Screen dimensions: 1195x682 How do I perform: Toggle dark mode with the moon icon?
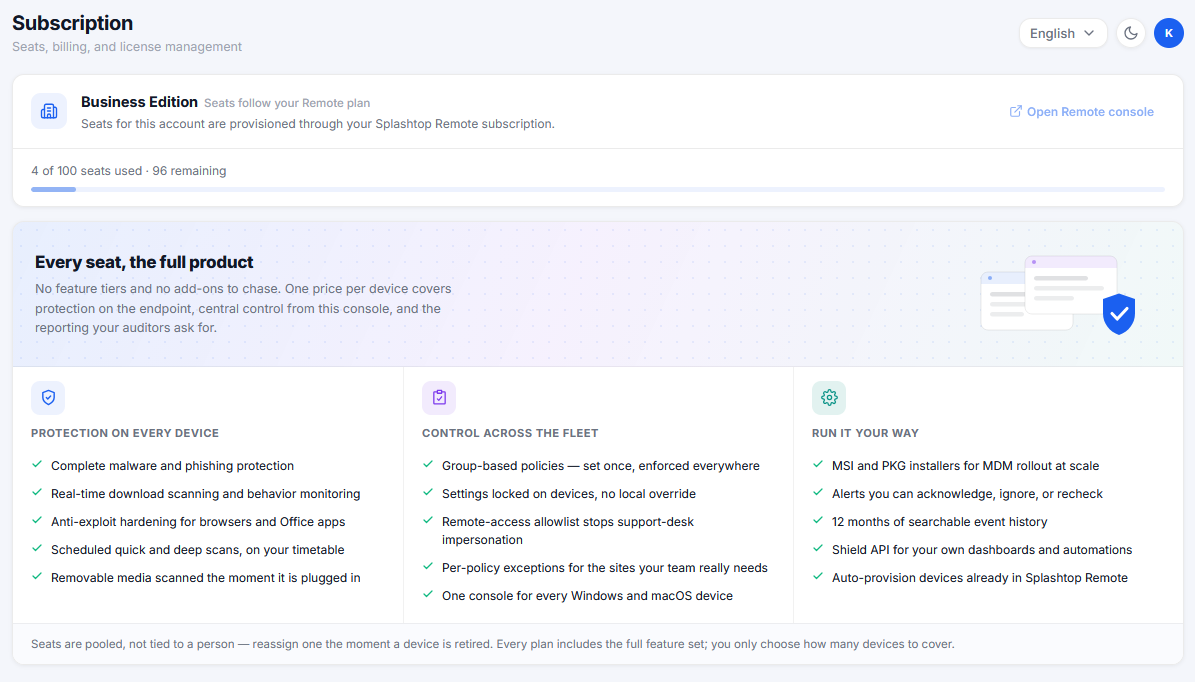point(1131,34)
